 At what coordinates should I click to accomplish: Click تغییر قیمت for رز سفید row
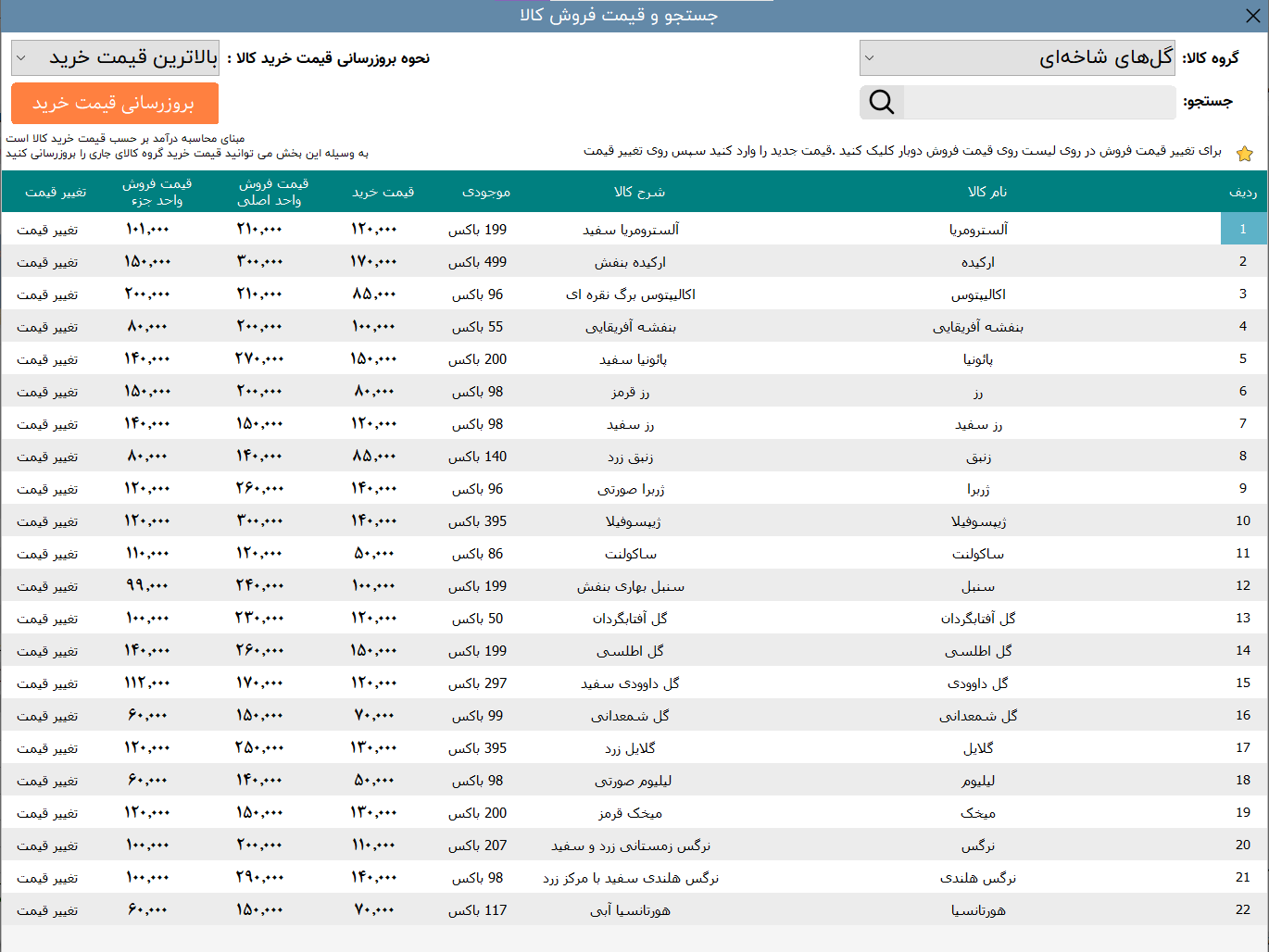pyautogui.click(x=47, y=424)
